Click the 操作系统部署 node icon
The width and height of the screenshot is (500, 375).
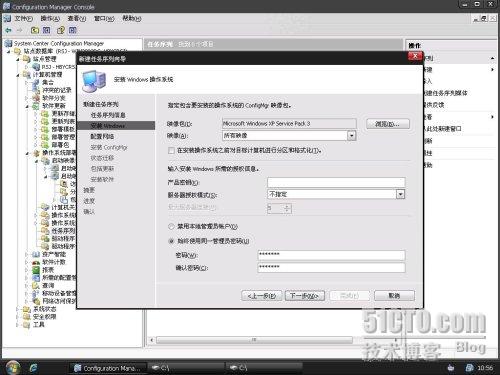tap(36, 153)
